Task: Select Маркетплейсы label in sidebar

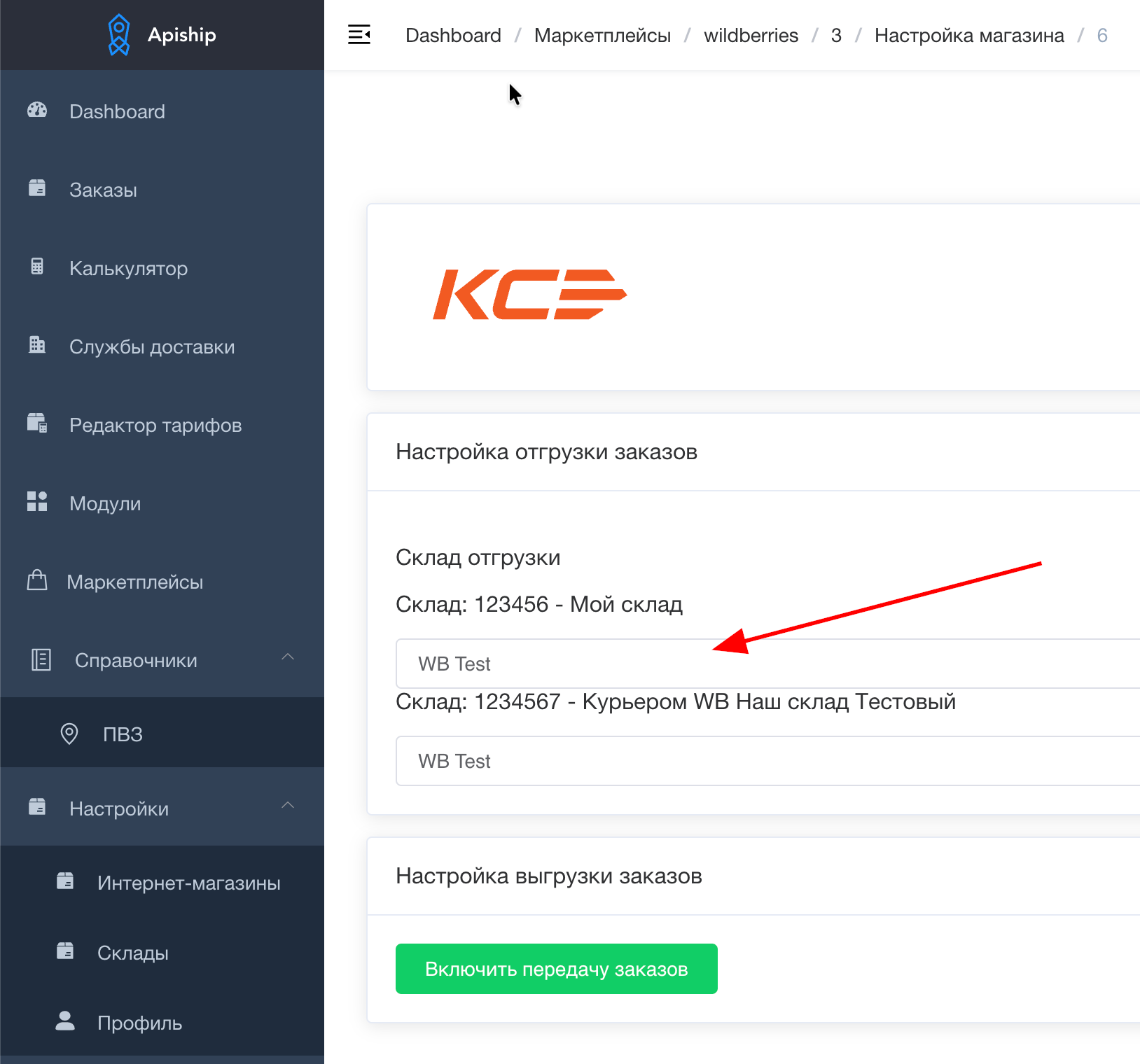Action: (x=135, y=582)
